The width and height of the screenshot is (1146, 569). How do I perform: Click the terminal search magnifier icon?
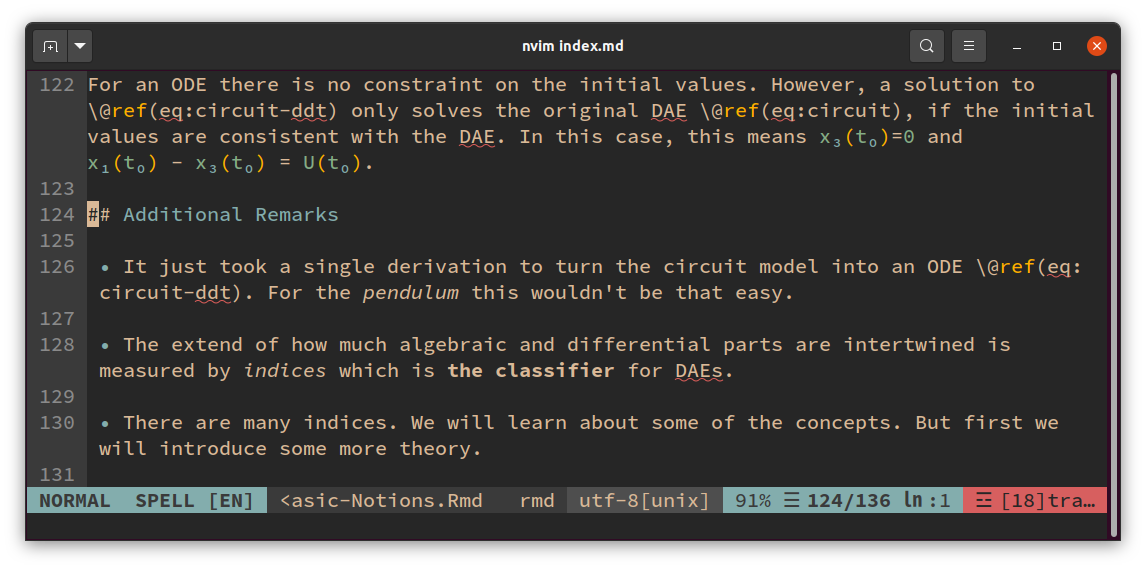927,46
